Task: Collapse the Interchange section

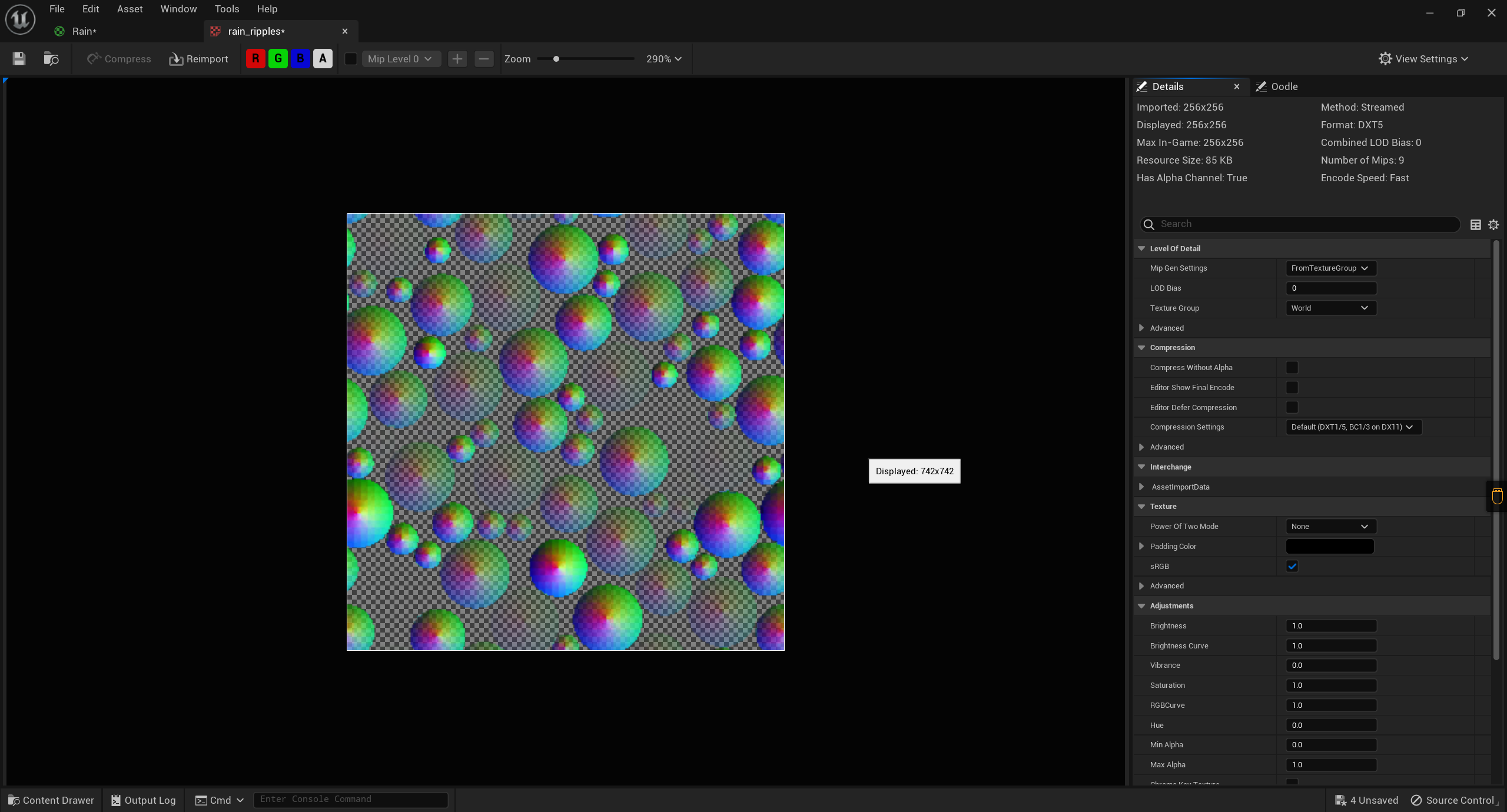Action: (x=1141, y=467)
